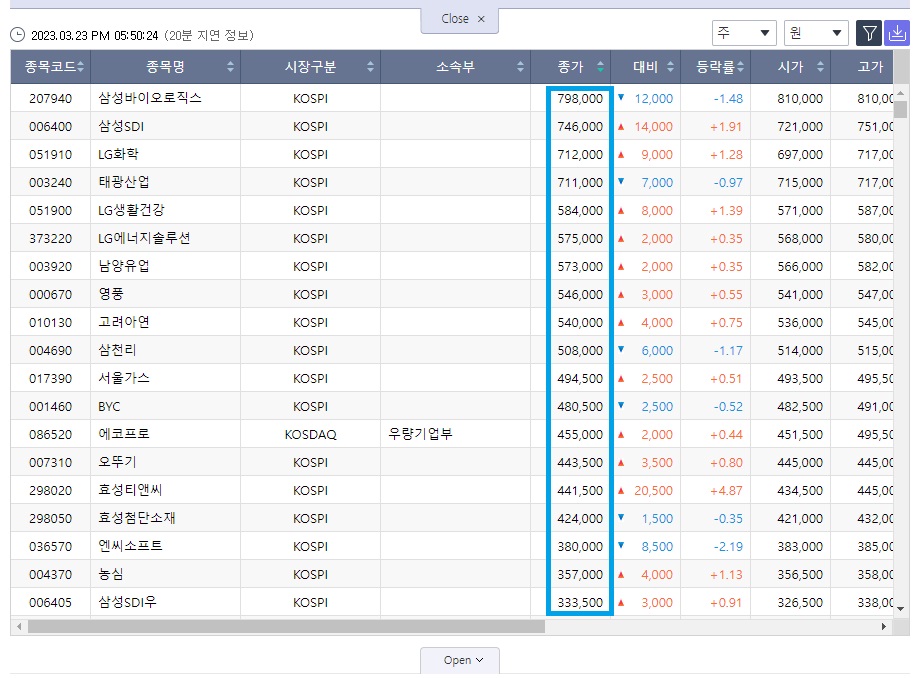Click timestamp 2023.03.23 PM 05:50:24

[95, 36]
